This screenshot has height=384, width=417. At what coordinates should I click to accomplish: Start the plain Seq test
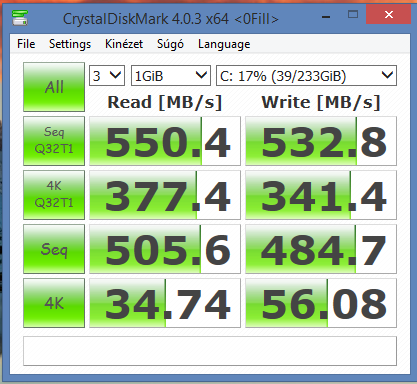(54, 249)
